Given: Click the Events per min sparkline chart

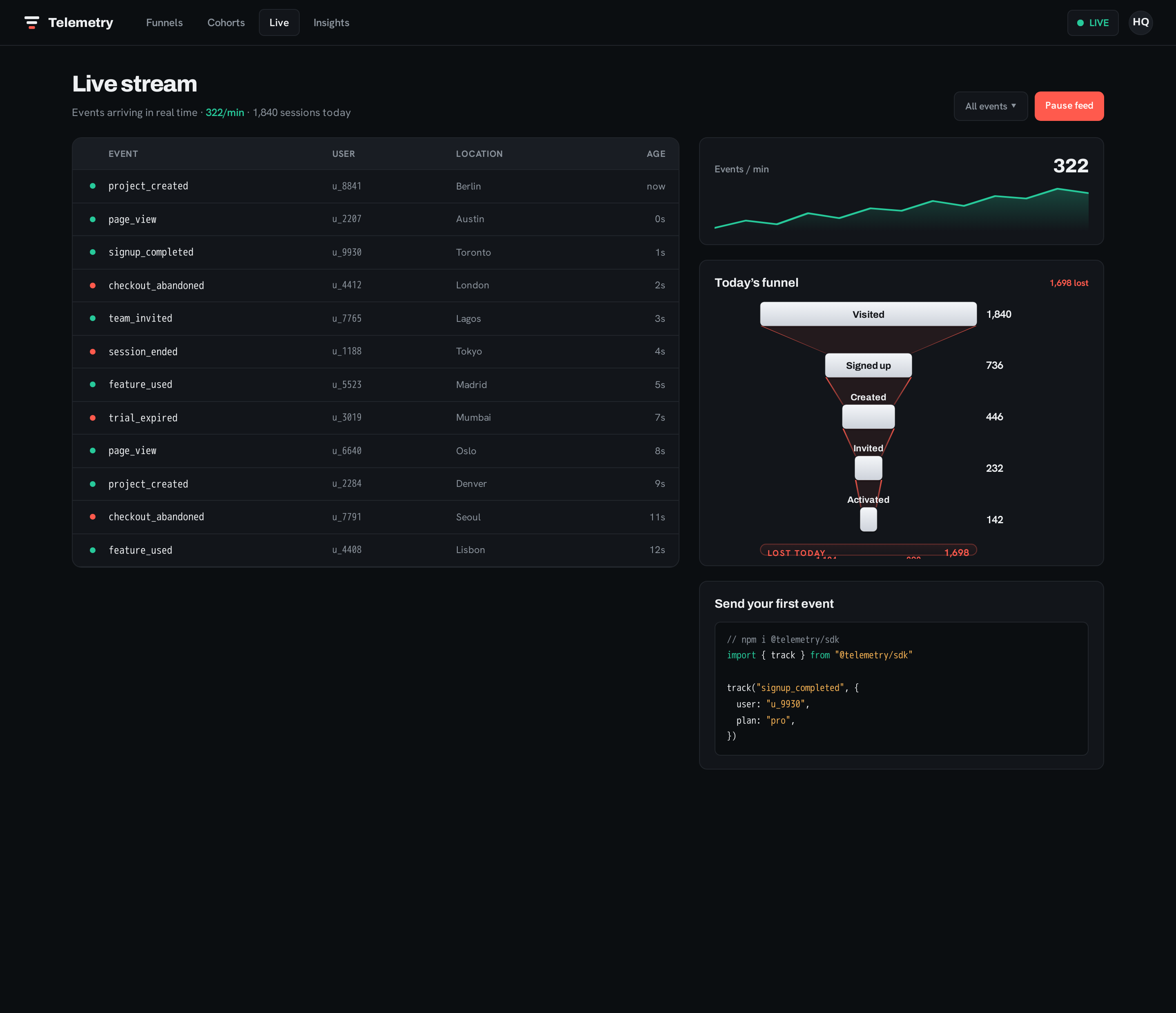Looking at the screenshot, I should point(901,208).
